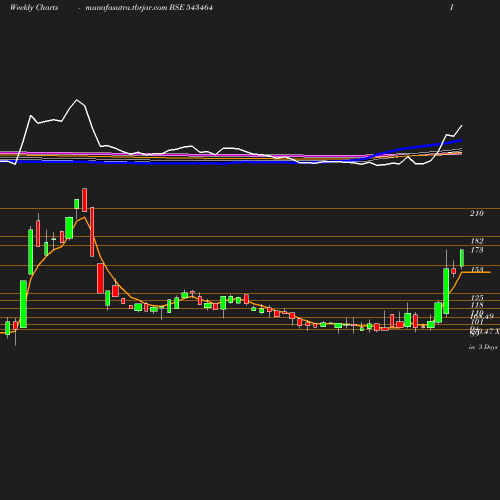The width and height of the screenshot is (500, 500).
Task: Select the 173 price level label
Action: [477, 250]
